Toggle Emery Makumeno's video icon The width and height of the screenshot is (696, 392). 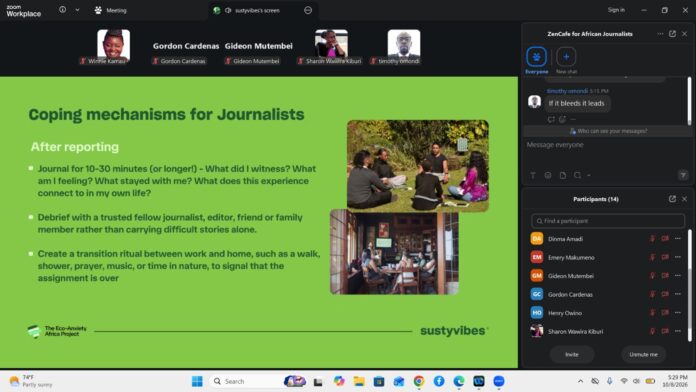(665, 257)
